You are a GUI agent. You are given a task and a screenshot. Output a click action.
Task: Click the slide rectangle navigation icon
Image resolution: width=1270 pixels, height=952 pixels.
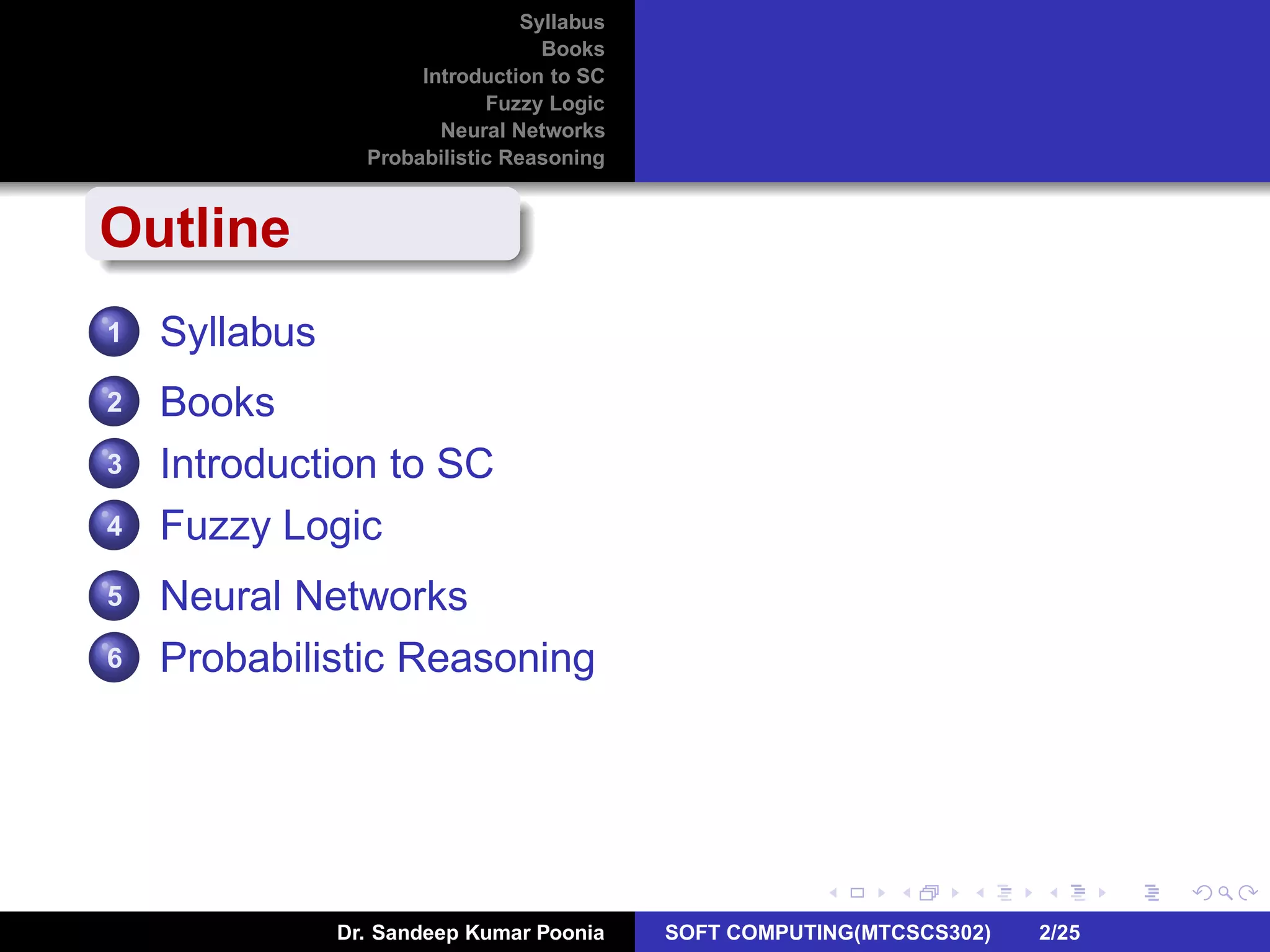coord(857,892)
